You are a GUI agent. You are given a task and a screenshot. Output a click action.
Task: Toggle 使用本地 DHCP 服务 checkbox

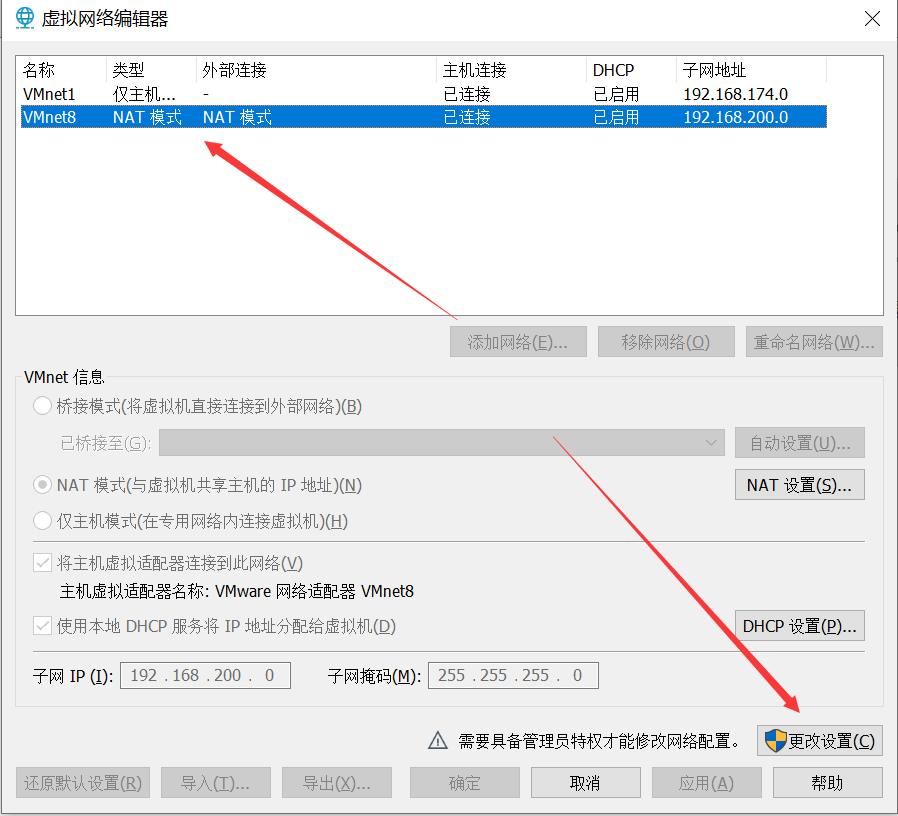[42, 626]
